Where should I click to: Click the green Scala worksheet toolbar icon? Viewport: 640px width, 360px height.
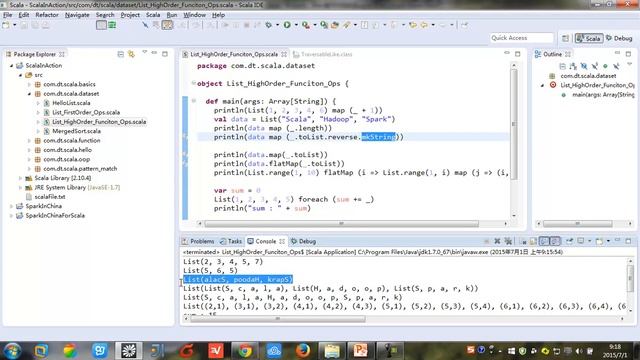click(112, 25)
